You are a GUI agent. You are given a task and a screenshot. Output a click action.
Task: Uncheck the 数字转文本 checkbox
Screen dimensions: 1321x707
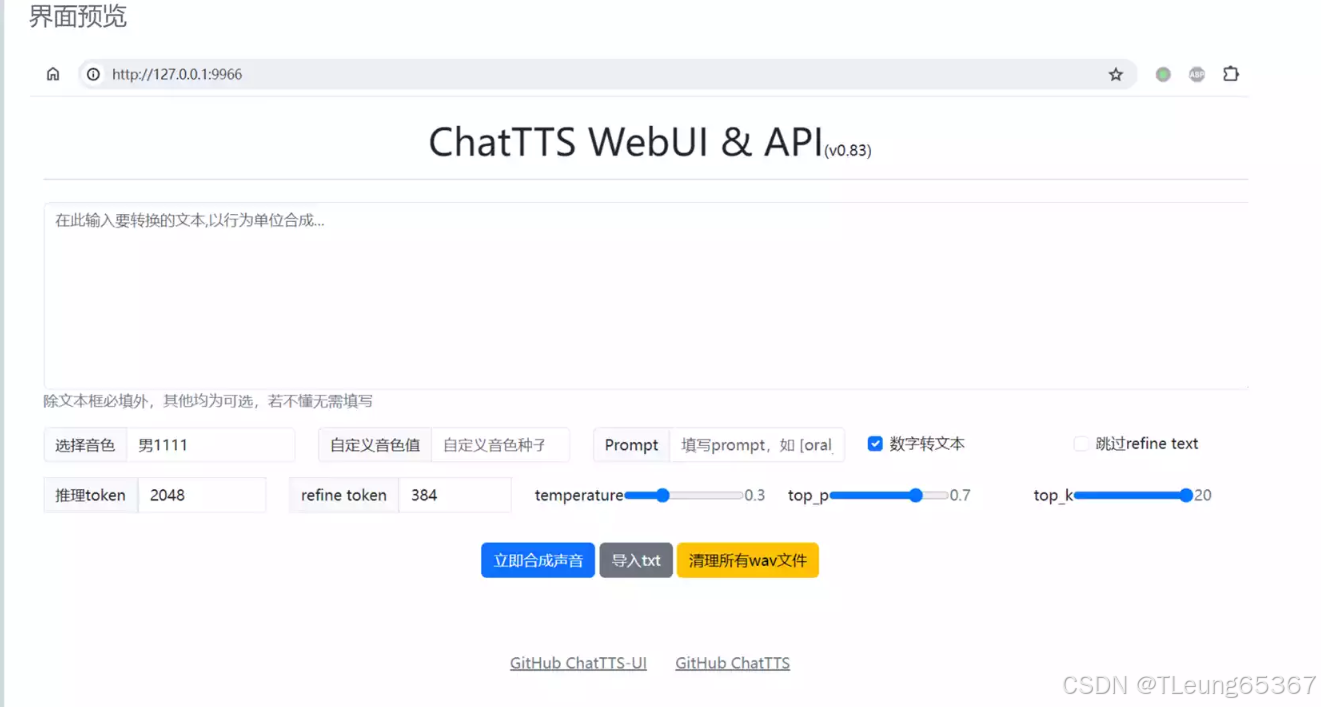(875, 444)
